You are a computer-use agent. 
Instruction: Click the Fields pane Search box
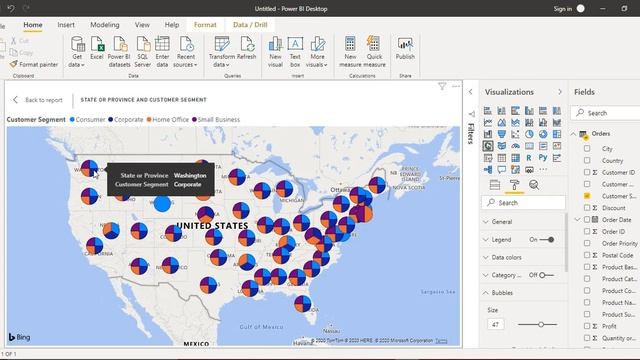click(x=605, y=113)
